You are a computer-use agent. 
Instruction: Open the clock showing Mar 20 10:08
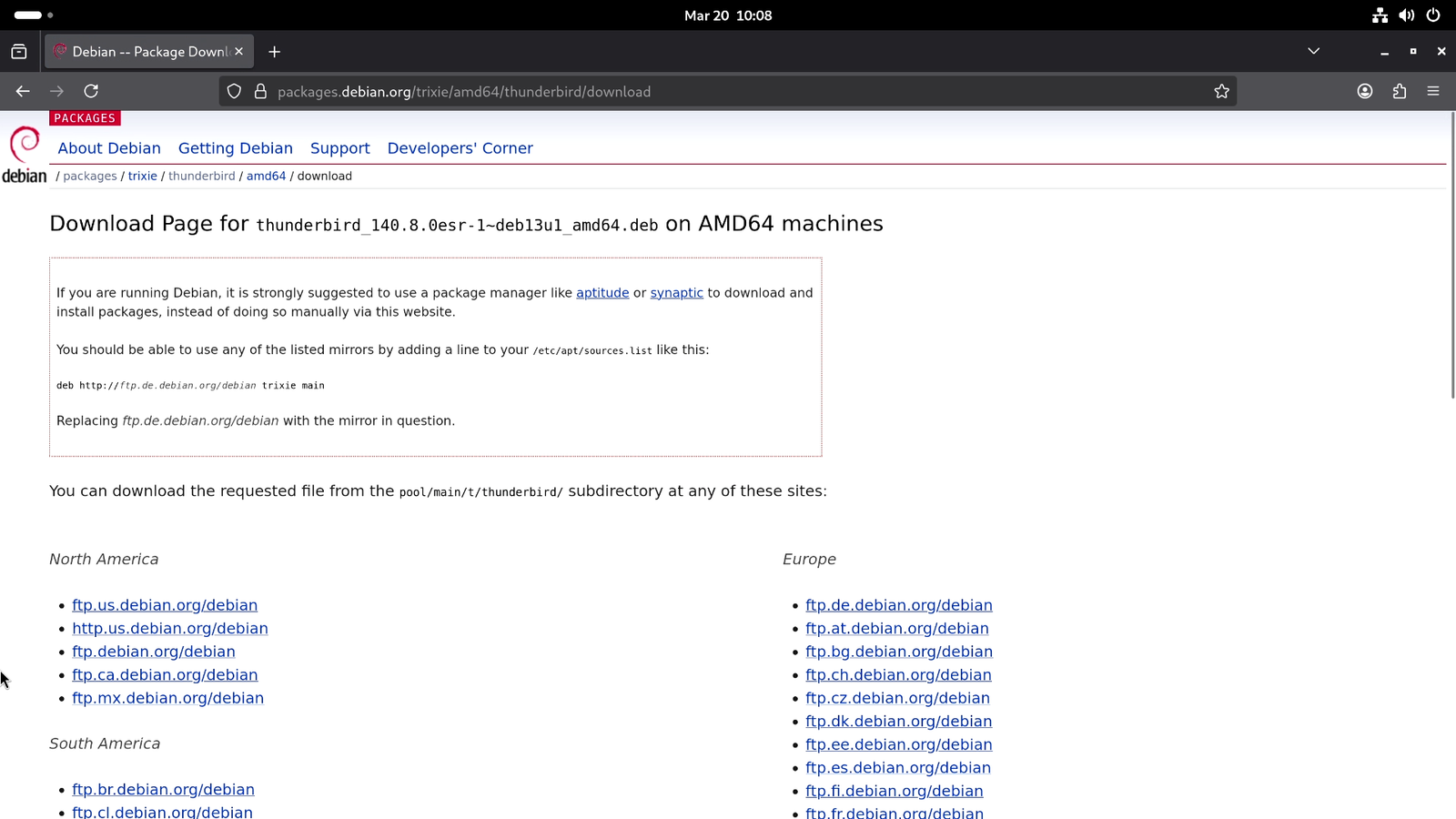coord(728,15)
